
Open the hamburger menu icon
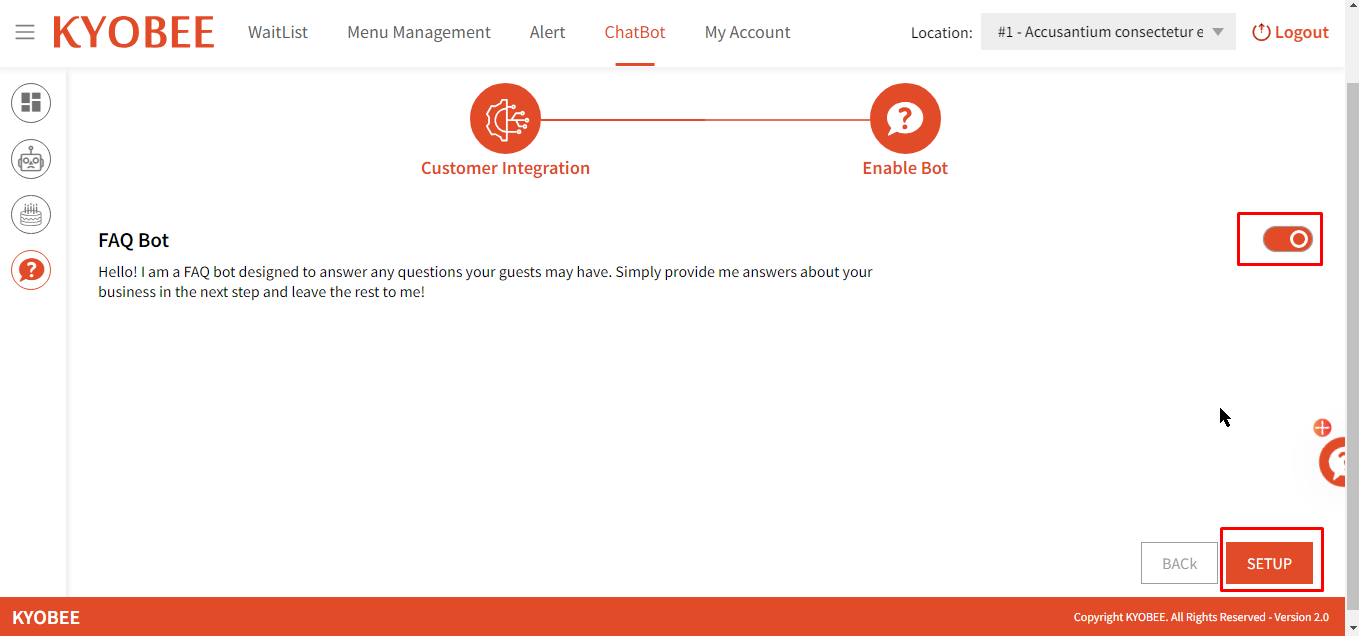click(x=25, y=32)
